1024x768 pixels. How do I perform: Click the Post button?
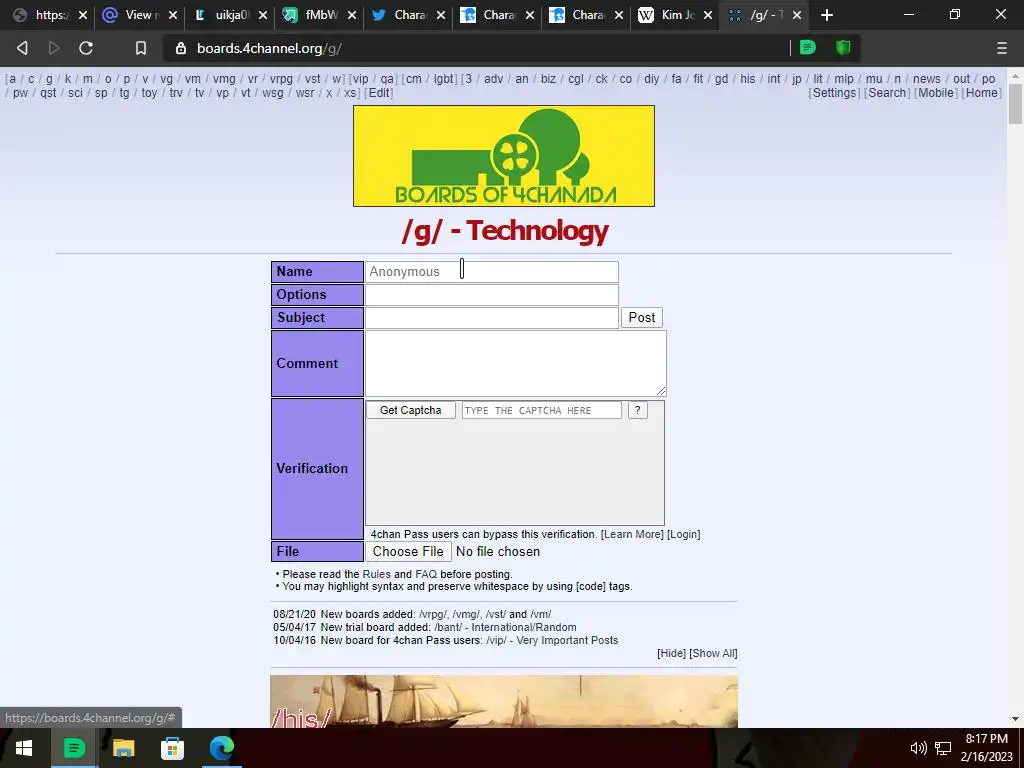pyautogui.click(x=641, y=317)
